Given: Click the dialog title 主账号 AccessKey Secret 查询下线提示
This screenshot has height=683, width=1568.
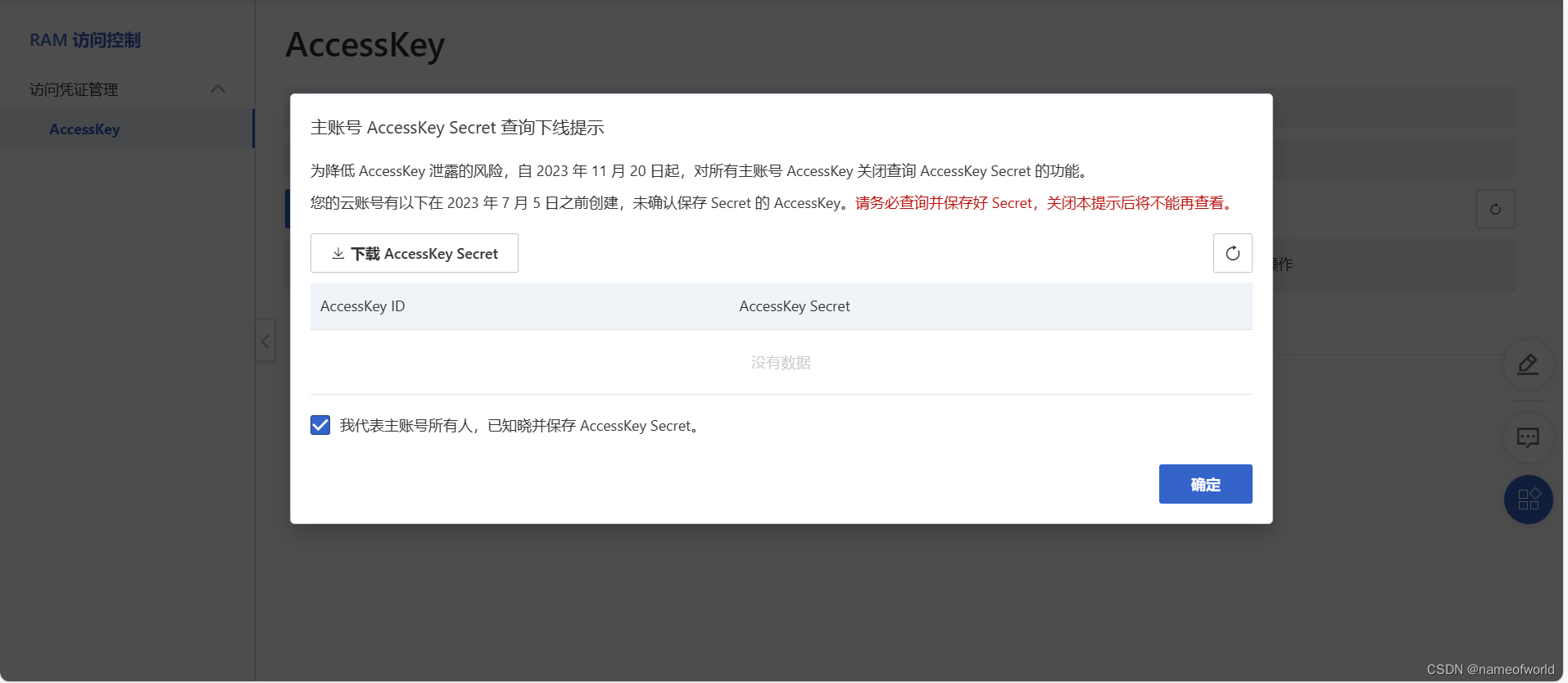Looking at the screenshot, I should 457,128.
